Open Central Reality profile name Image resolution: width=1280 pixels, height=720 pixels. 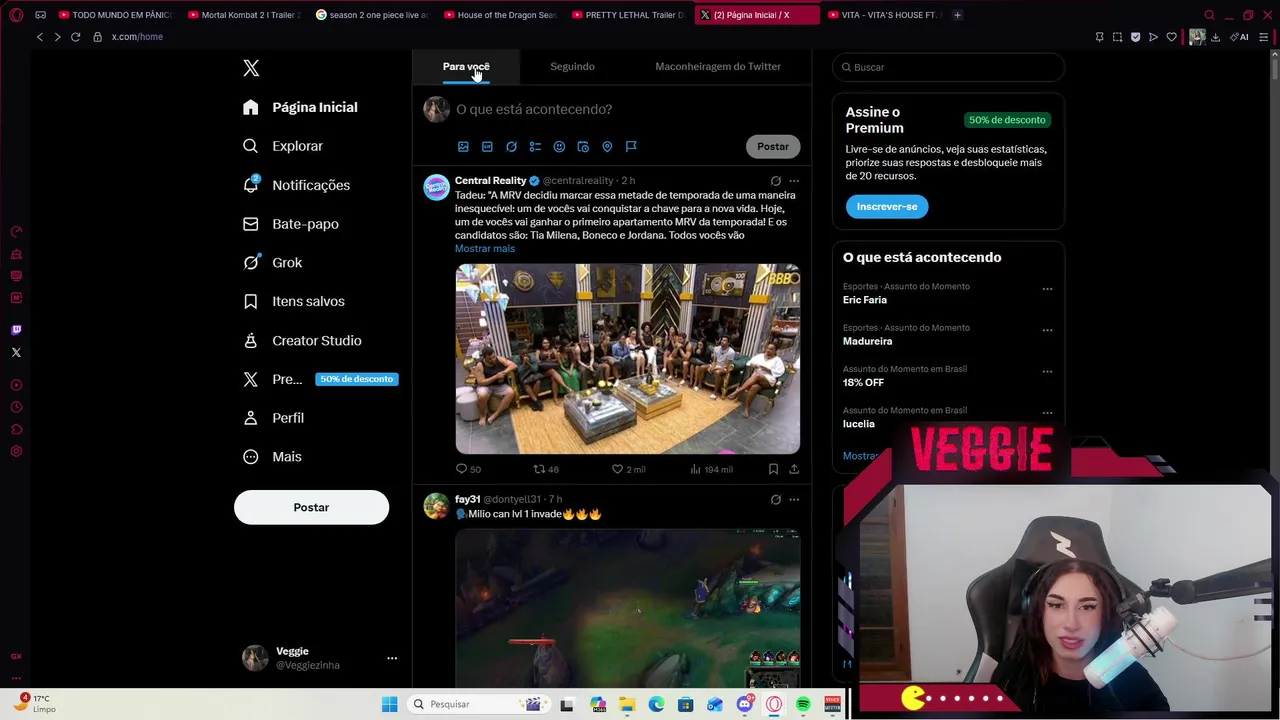490,181
